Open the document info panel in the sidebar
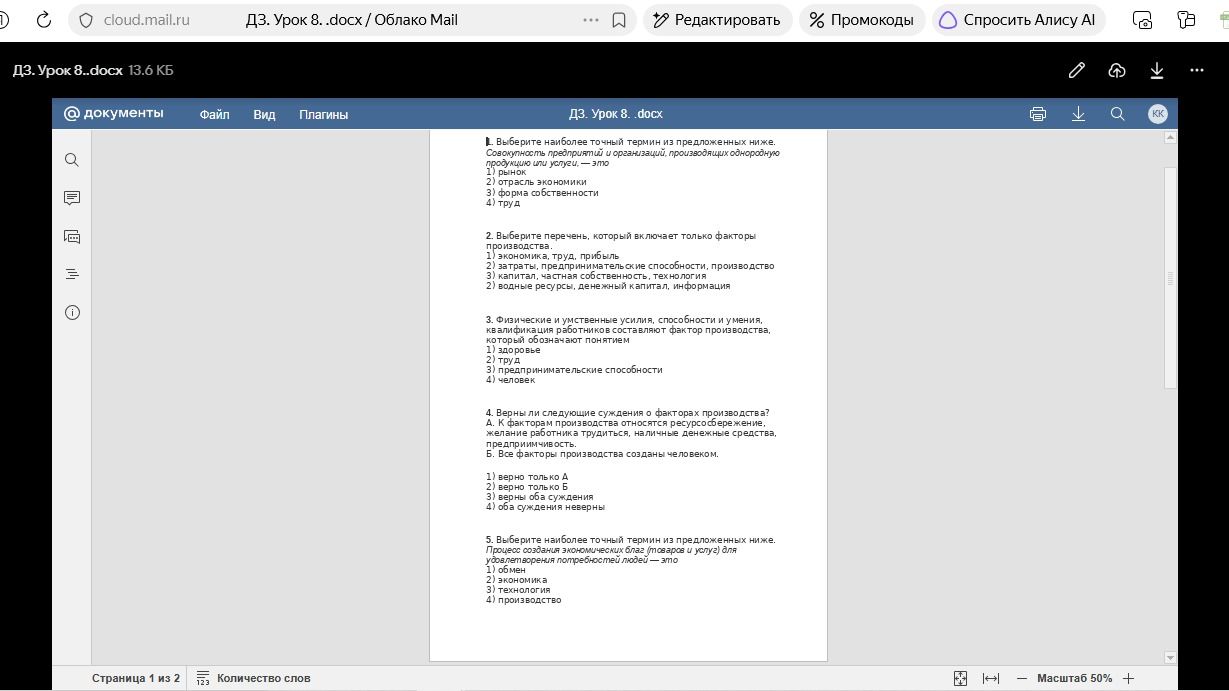1229x691 pixels. 72,313
